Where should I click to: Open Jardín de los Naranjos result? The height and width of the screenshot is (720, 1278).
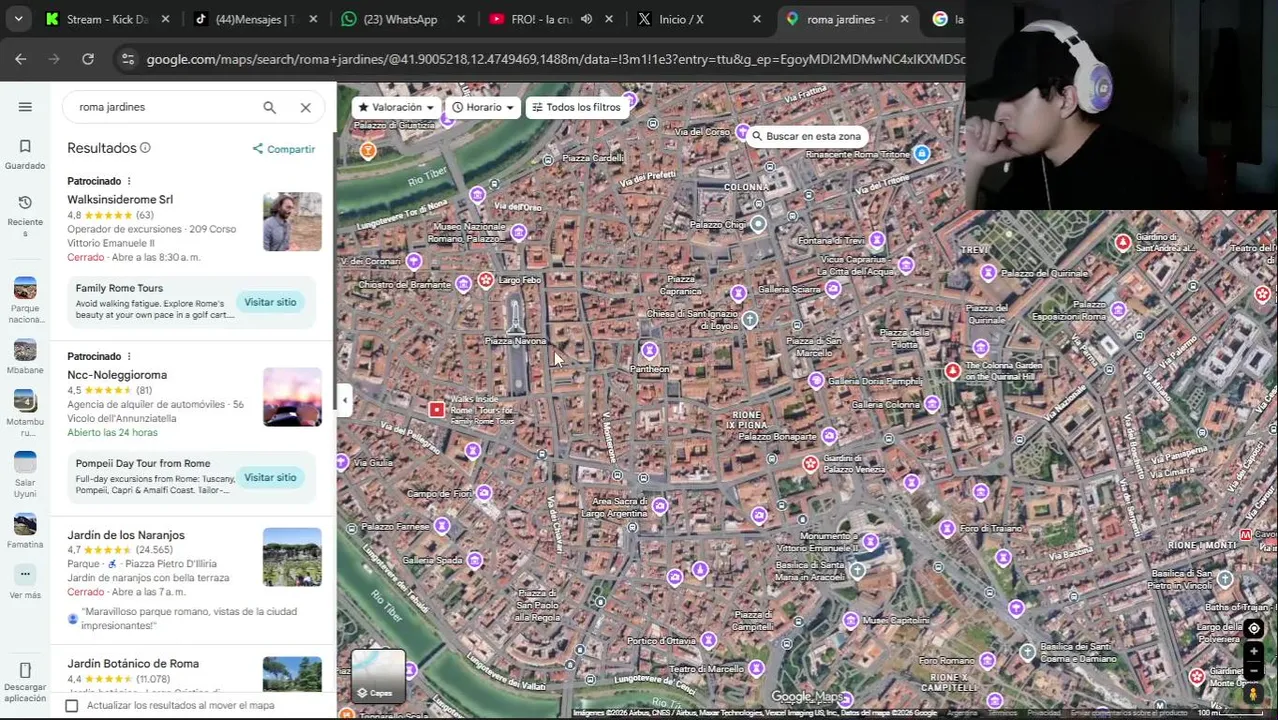coord(126,535)
